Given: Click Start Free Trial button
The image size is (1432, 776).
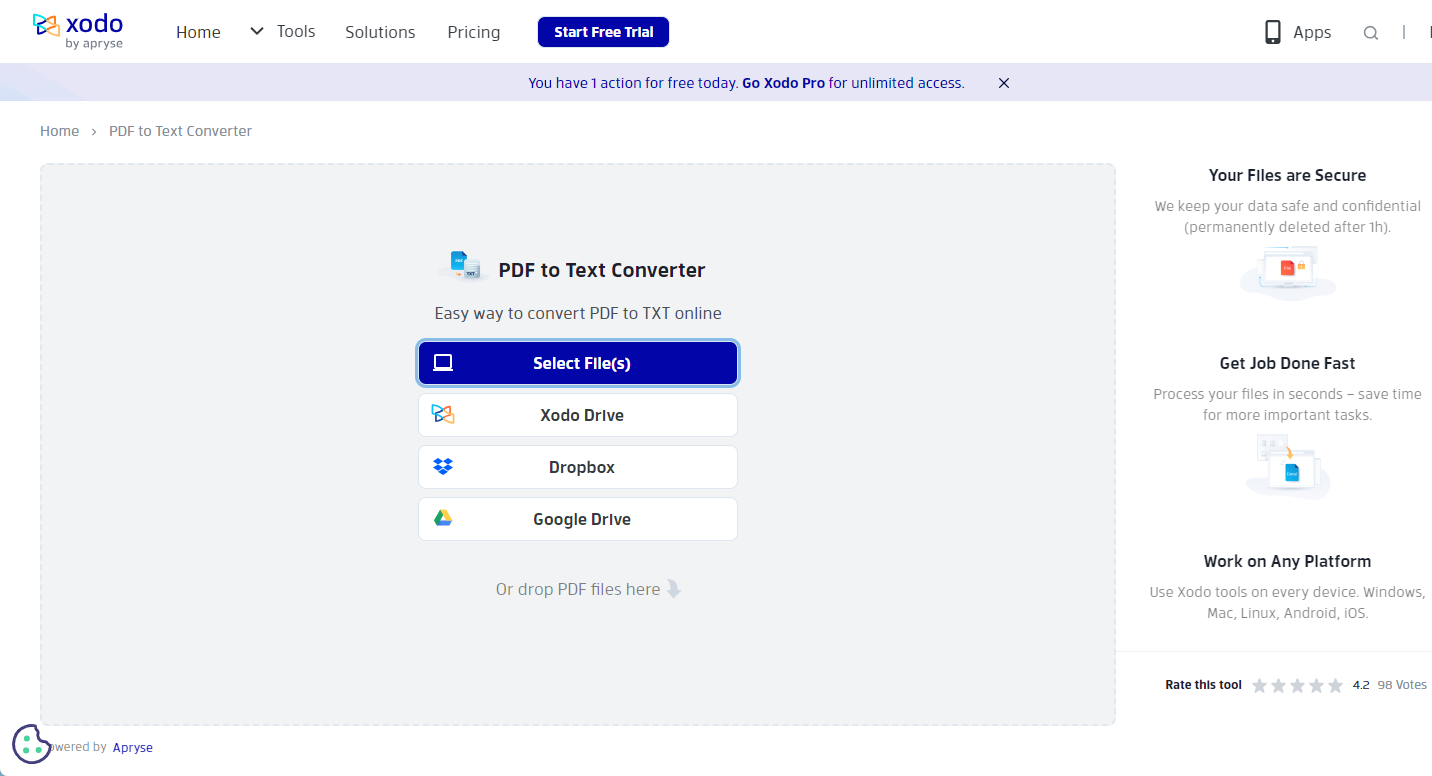Looking at the screenshot, I should pyautogui.click(x=603, y=32).
